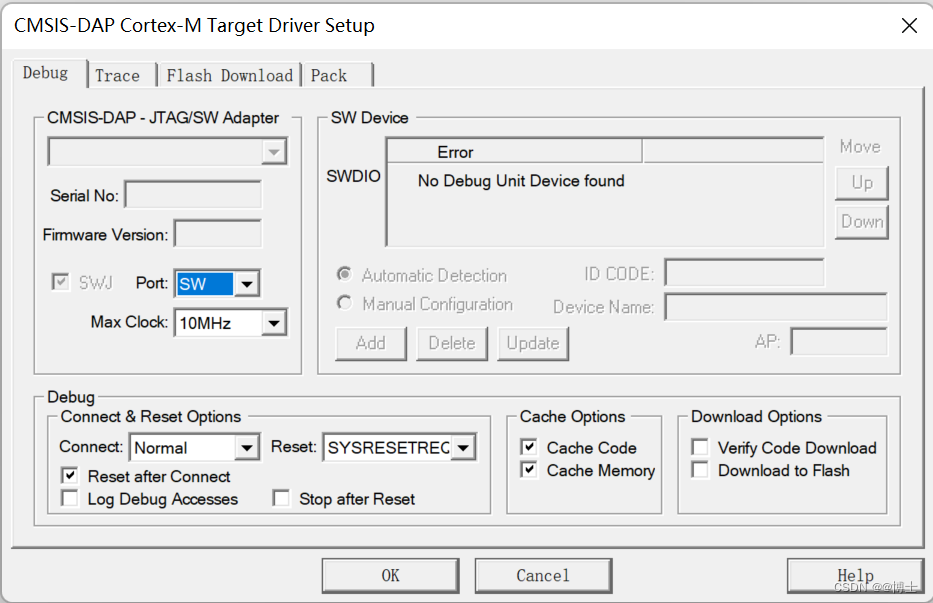
Task: Click the Help button
Action: click(x=855, y=576)
